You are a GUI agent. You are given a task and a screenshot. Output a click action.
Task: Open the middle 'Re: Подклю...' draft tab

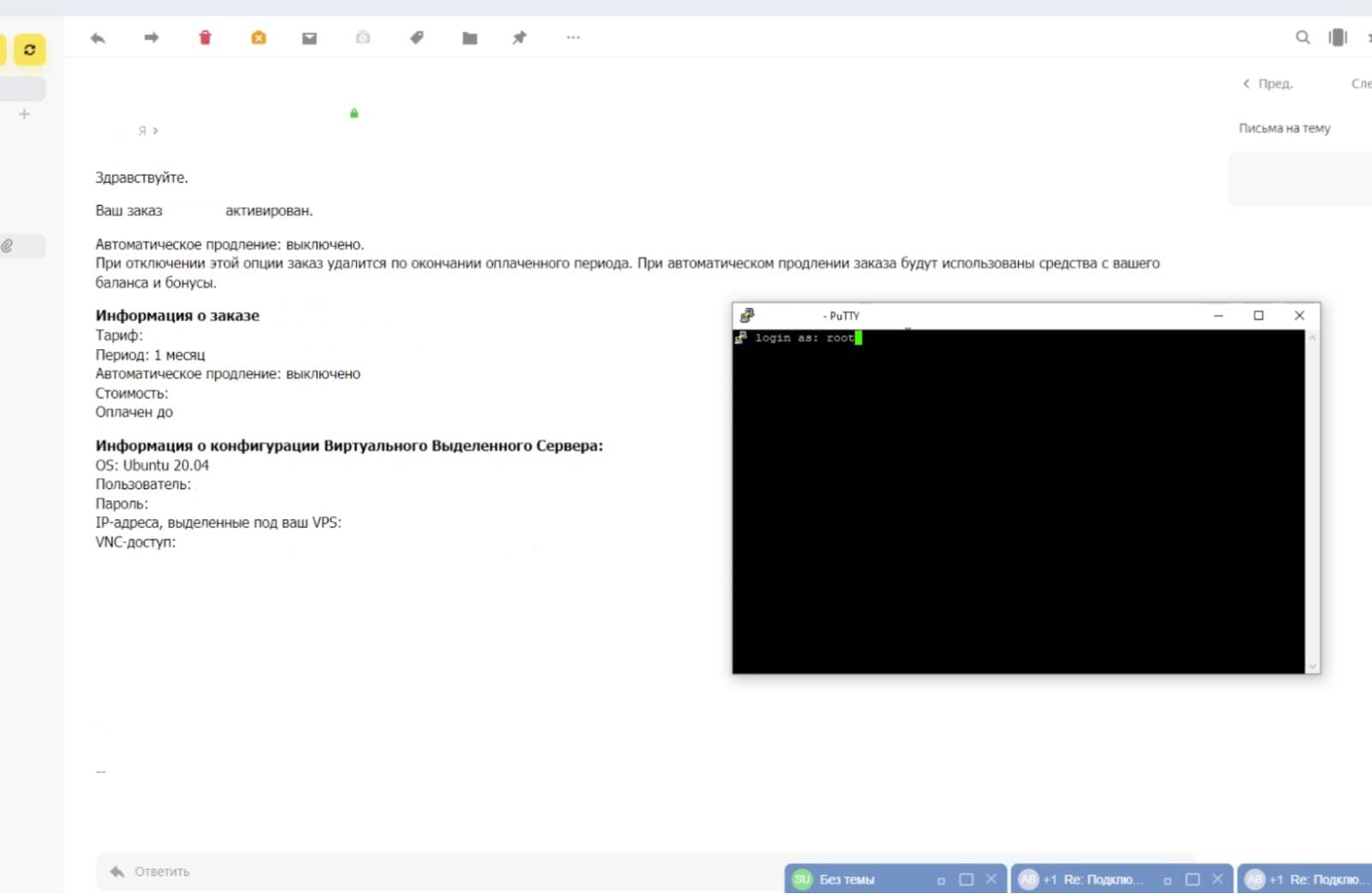[x=1104, y=879]
